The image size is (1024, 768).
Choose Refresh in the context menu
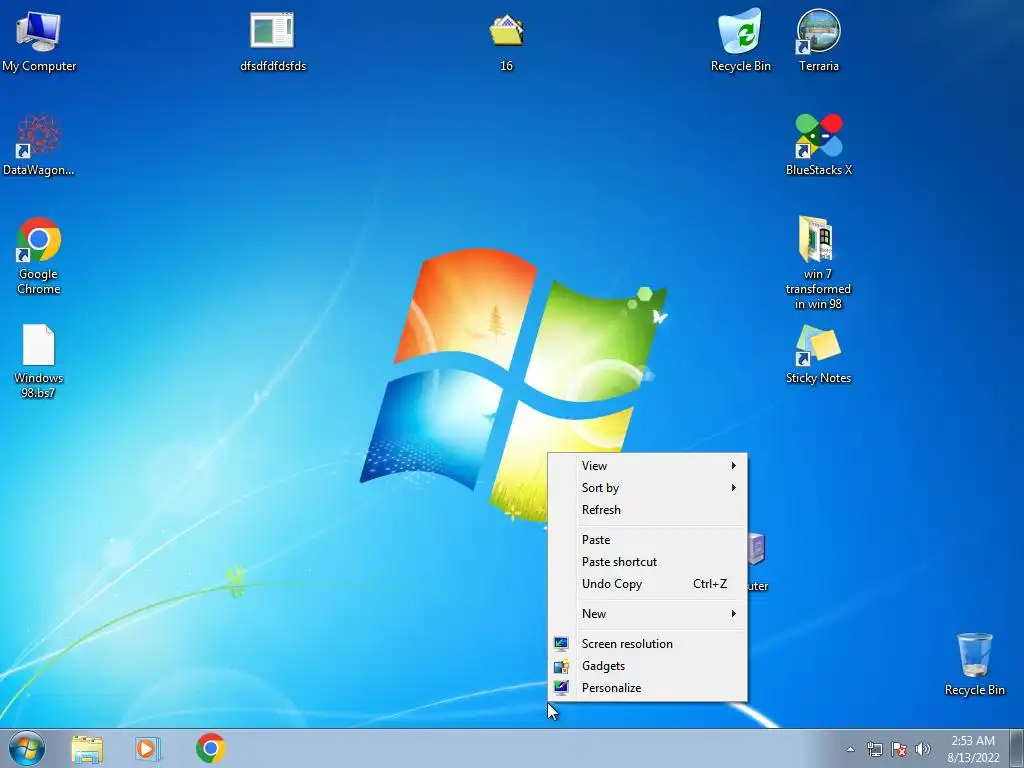point(647,510)
